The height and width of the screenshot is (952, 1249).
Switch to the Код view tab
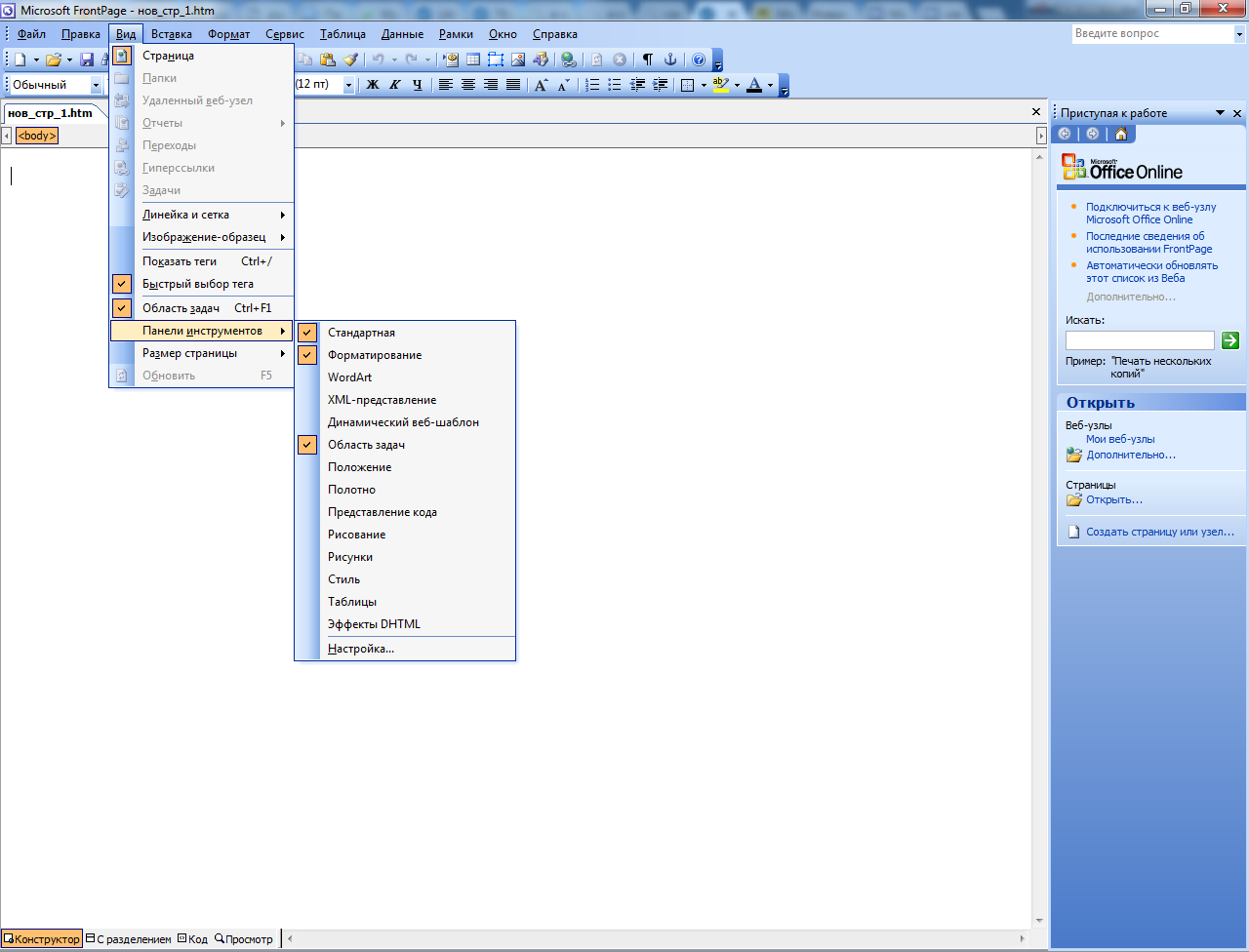pyautogui.click(x=192, y=939)
